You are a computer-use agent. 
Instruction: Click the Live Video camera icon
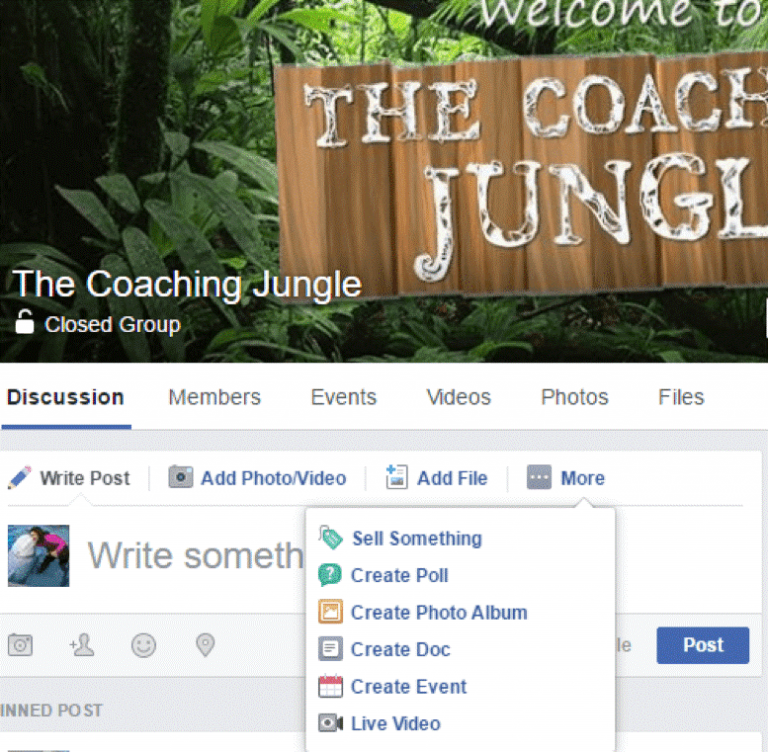point(331,723)
